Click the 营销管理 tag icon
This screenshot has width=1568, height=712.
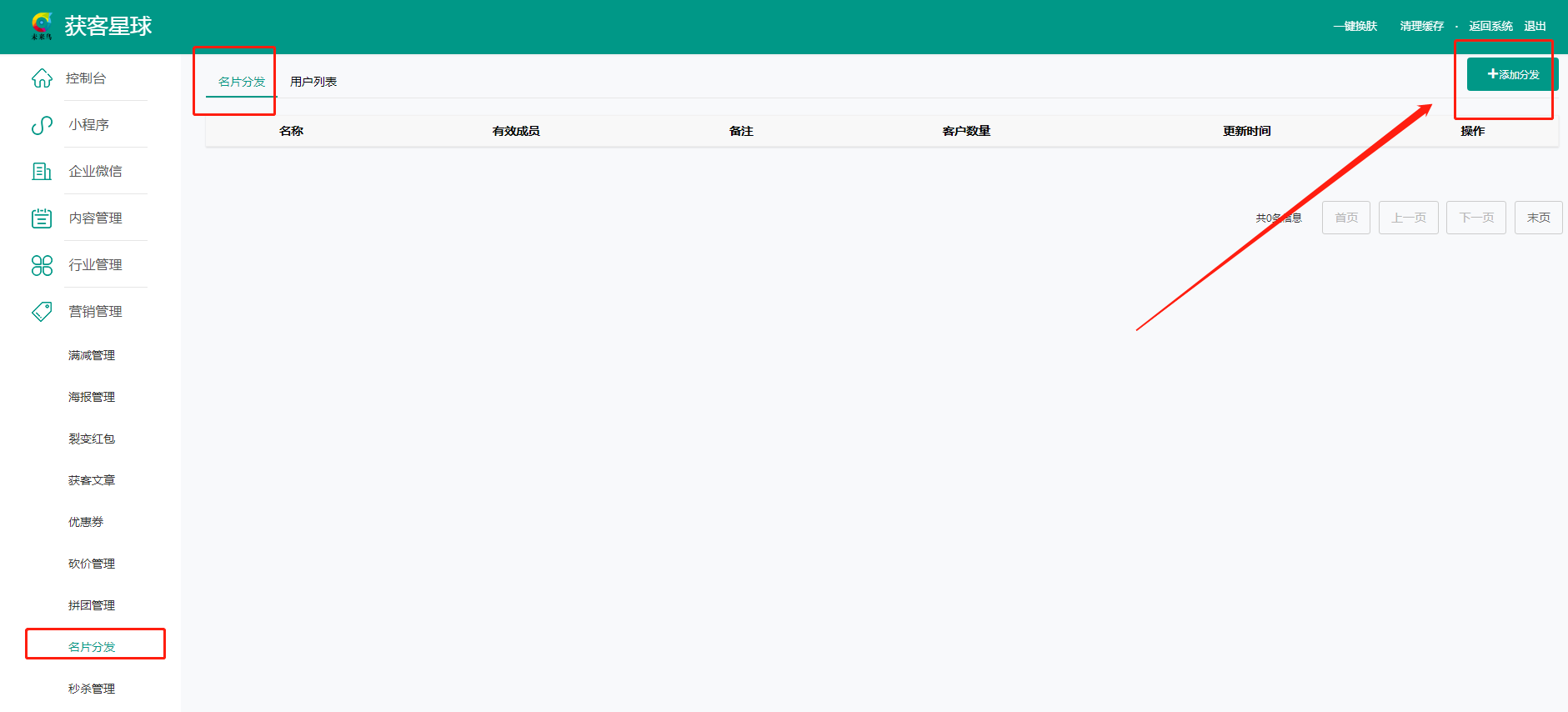[x=42, y=312]
